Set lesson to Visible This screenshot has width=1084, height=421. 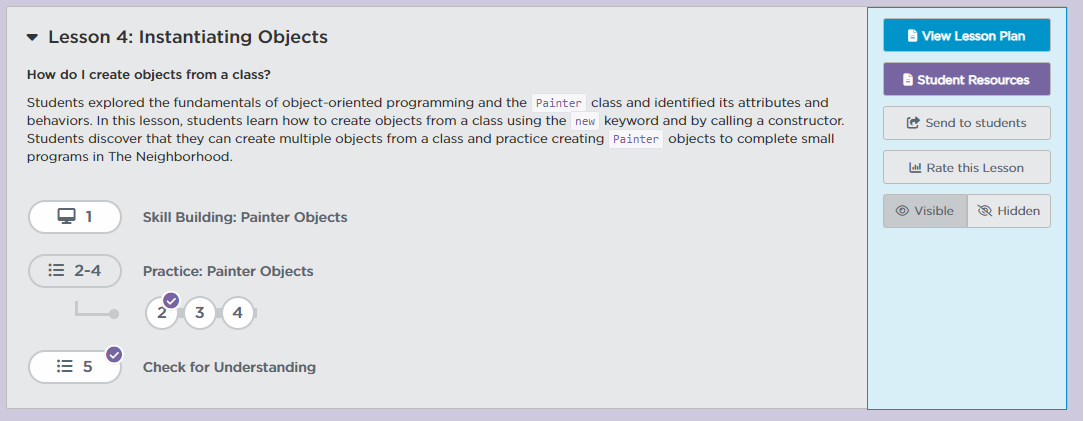point(925,211)
